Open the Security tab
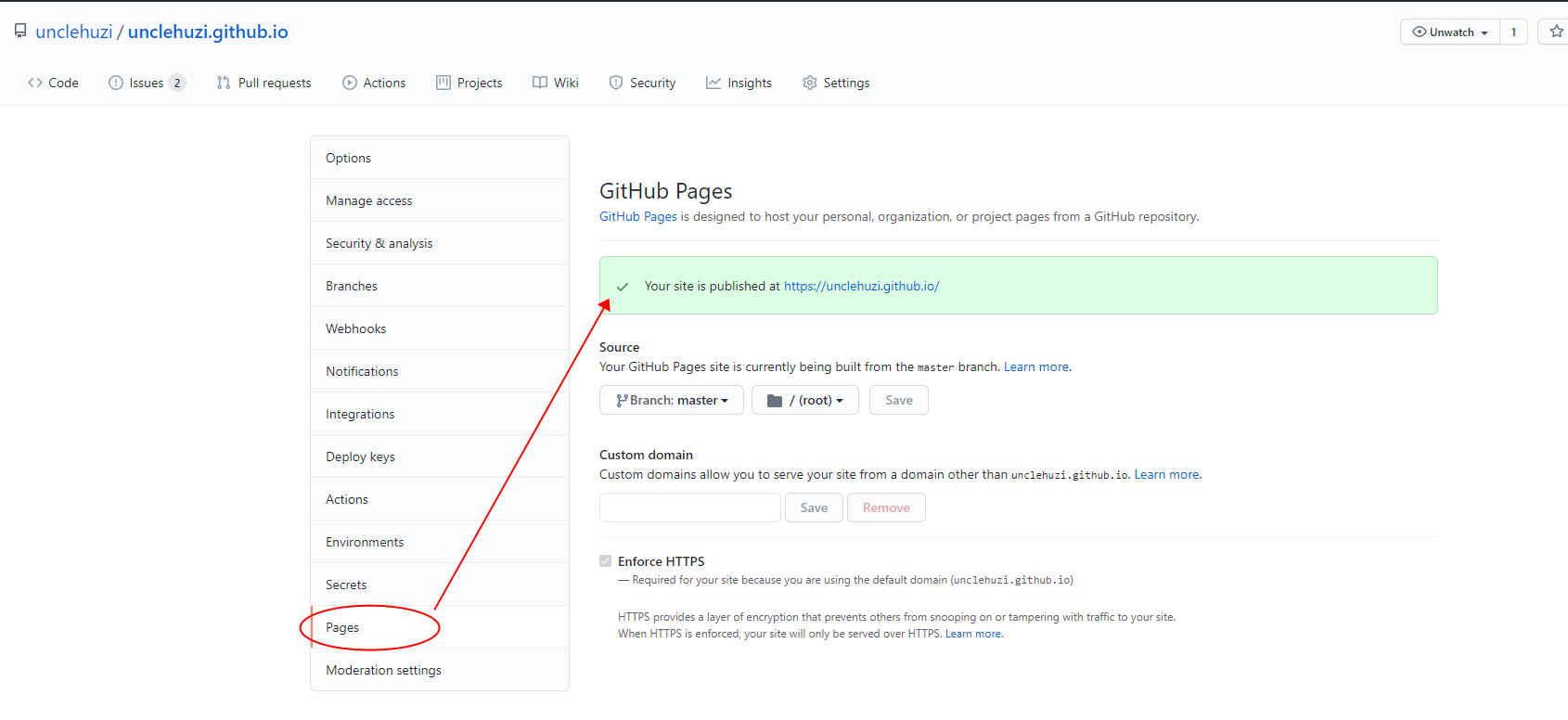 click(x=642, y=83)
